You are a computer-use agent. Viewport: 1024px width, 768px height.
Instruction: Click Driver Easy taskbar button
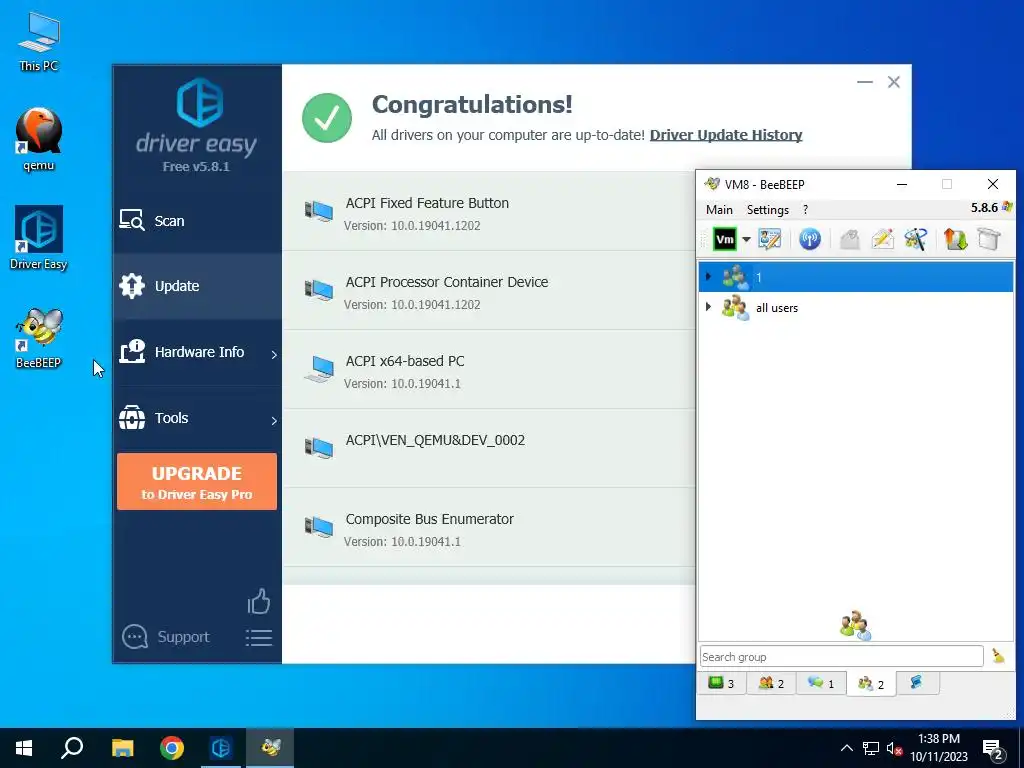coord(221,748)
